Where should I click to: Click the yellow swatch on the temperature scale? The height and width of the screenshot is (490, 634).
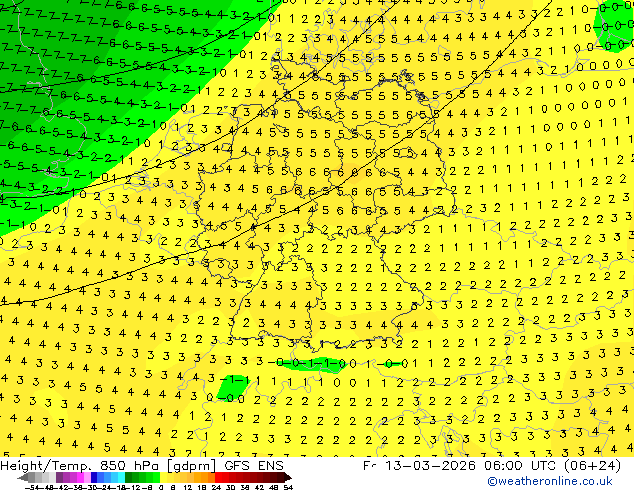(x=163, y=477)
